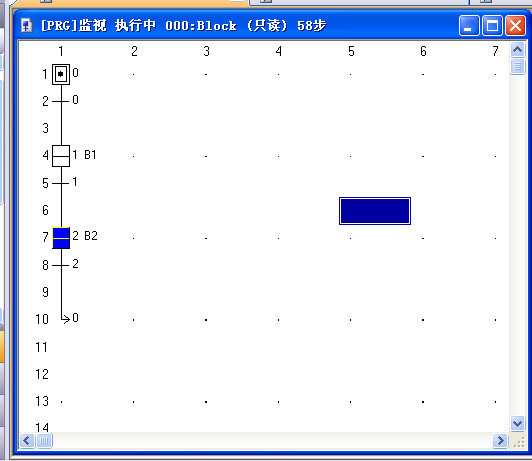Minimize the PRG monitor window
Viewport: 532px width, 461px height.
pos(469,25)
